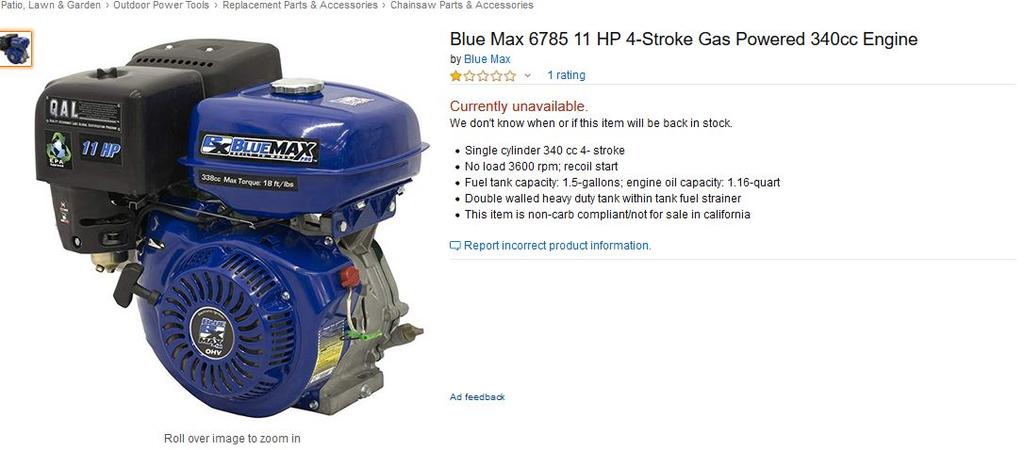Click the one-star rating icon
Viewport: 1024px width, 450px height.
pyautogui.click(x=456, y=76)
